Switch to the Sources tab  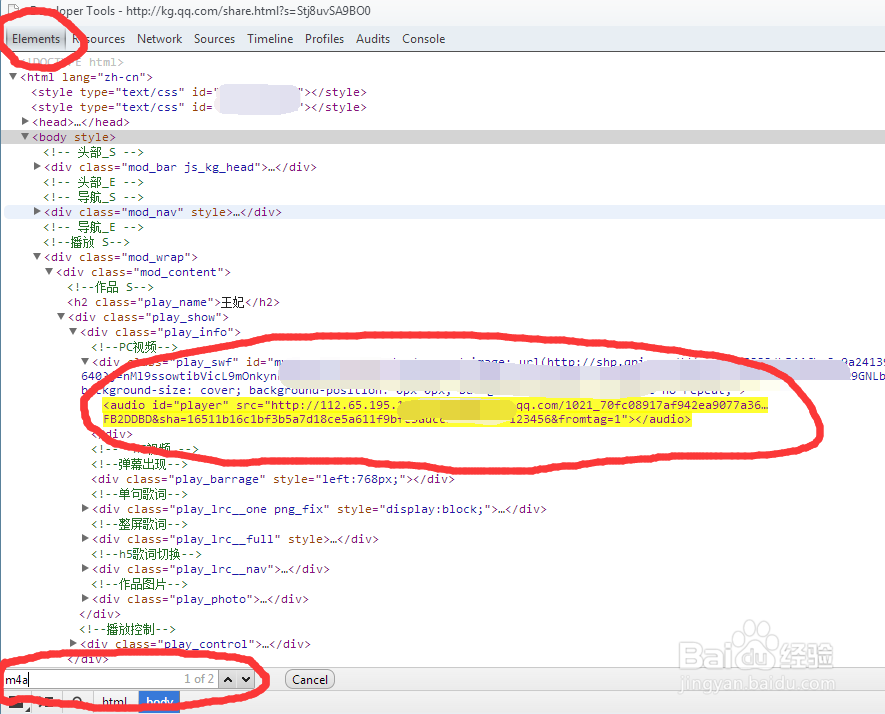coord(214,39)
